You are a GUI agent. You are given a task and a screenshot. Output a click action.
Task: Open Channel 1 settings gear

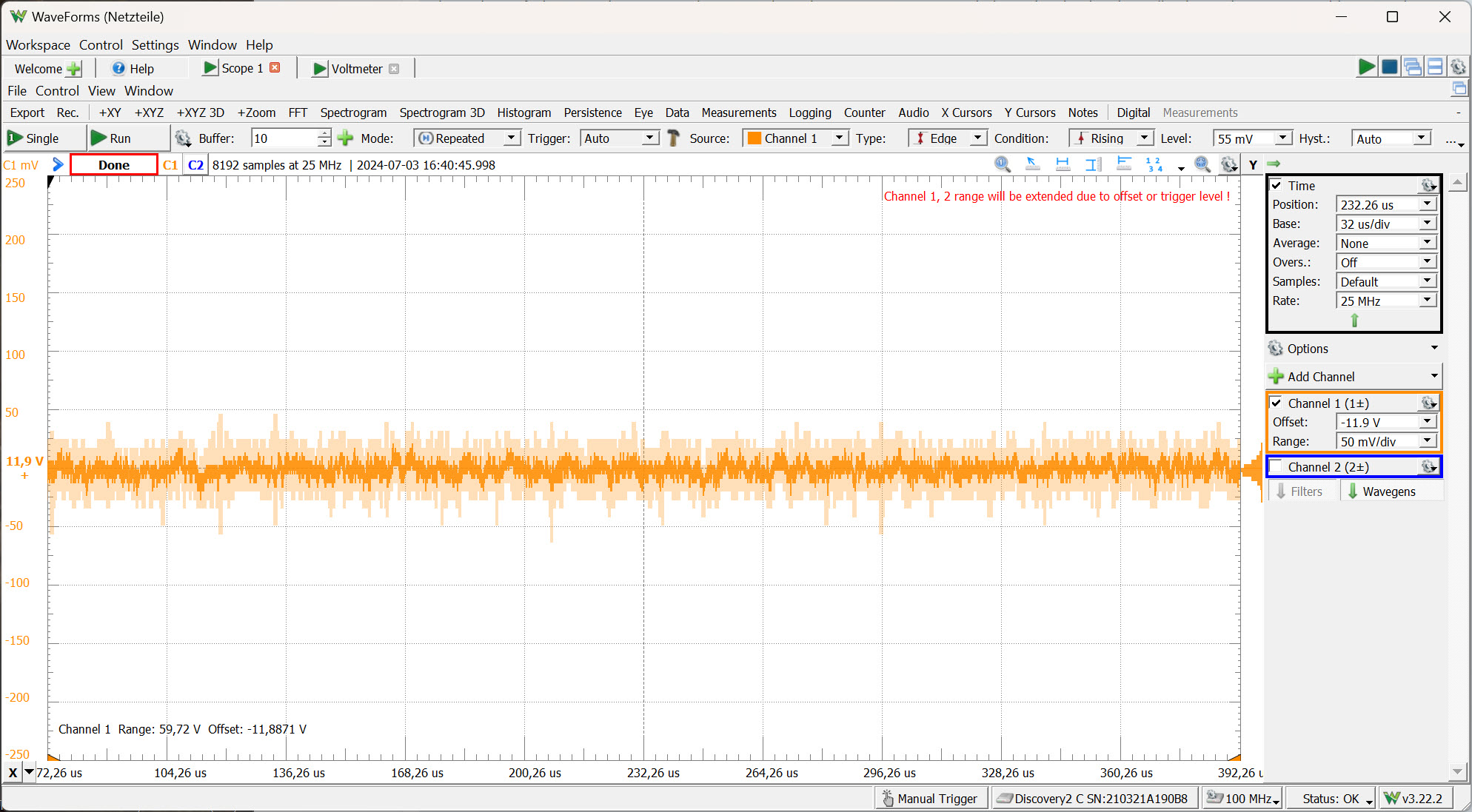[x=1428, y=403]
